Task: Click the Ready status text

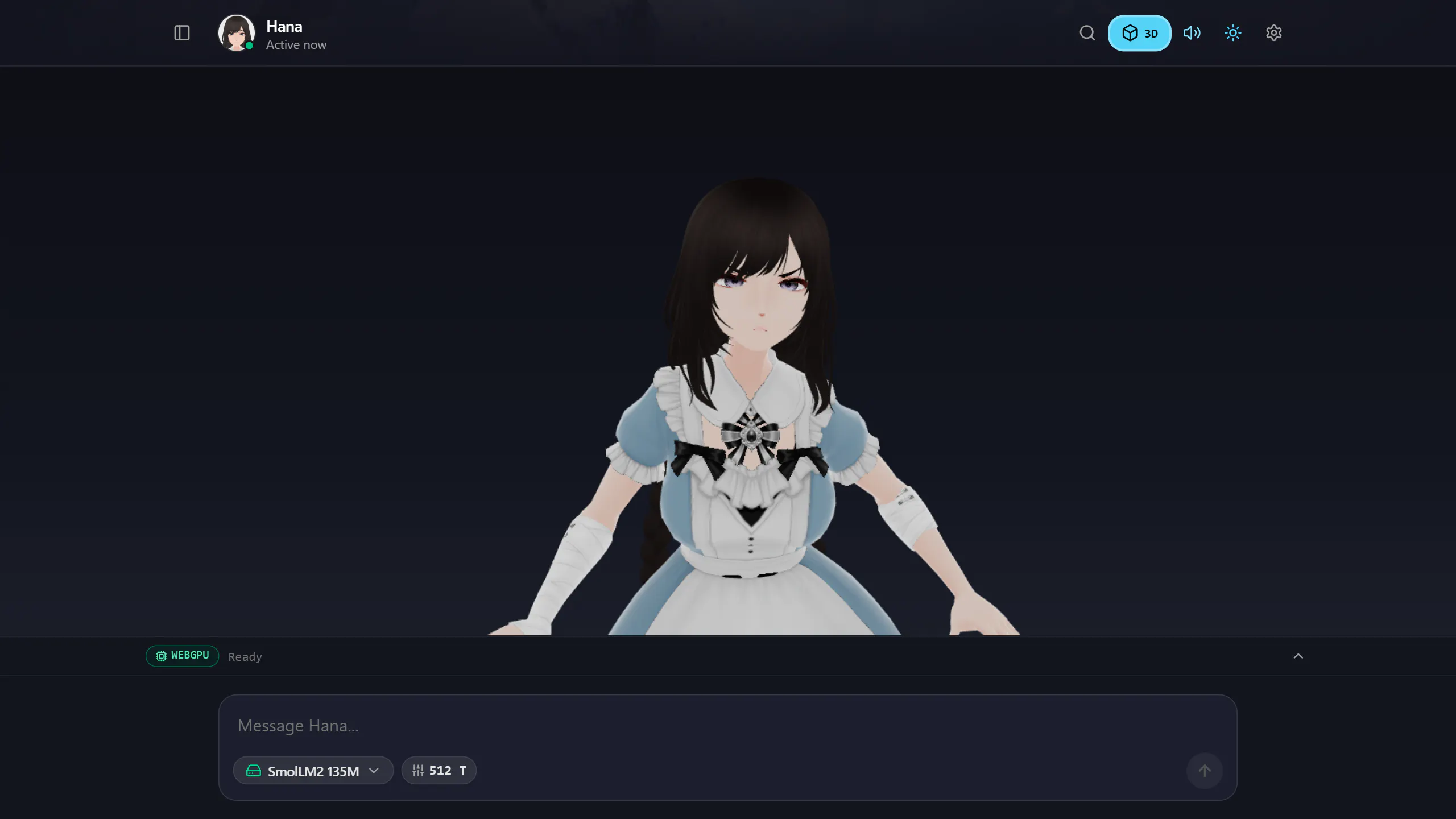Action: pyautogui.click(x=245, y=657)
